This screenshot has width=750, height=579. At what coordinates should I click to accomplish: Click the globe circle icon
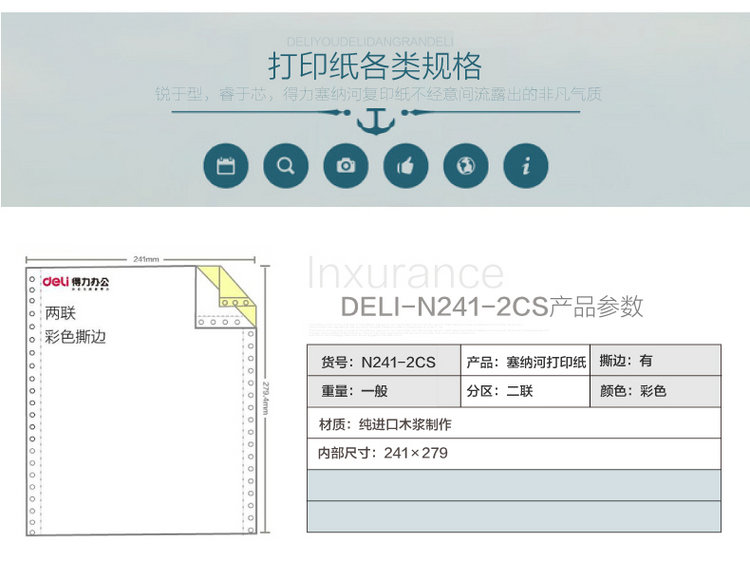tap(466, 166)
